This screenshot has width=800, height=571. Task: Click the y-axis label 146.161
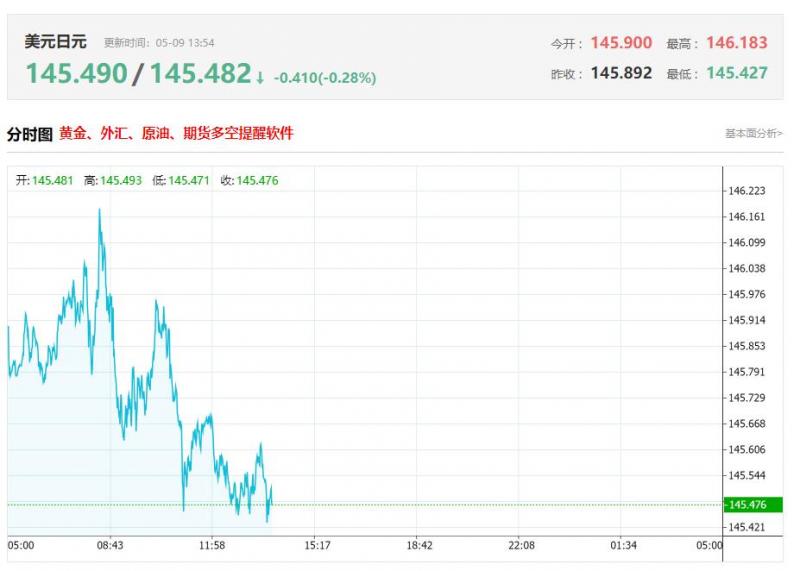tap(746, 217)
